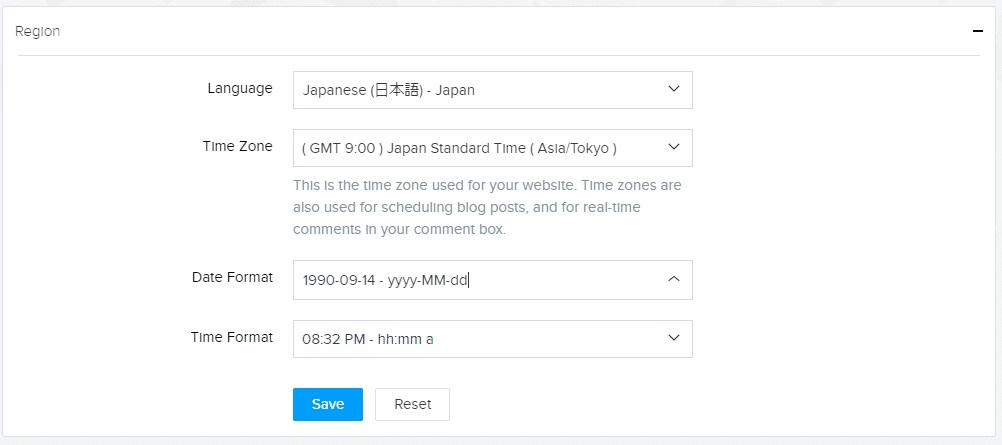Save the region settings

click(328, 404)
